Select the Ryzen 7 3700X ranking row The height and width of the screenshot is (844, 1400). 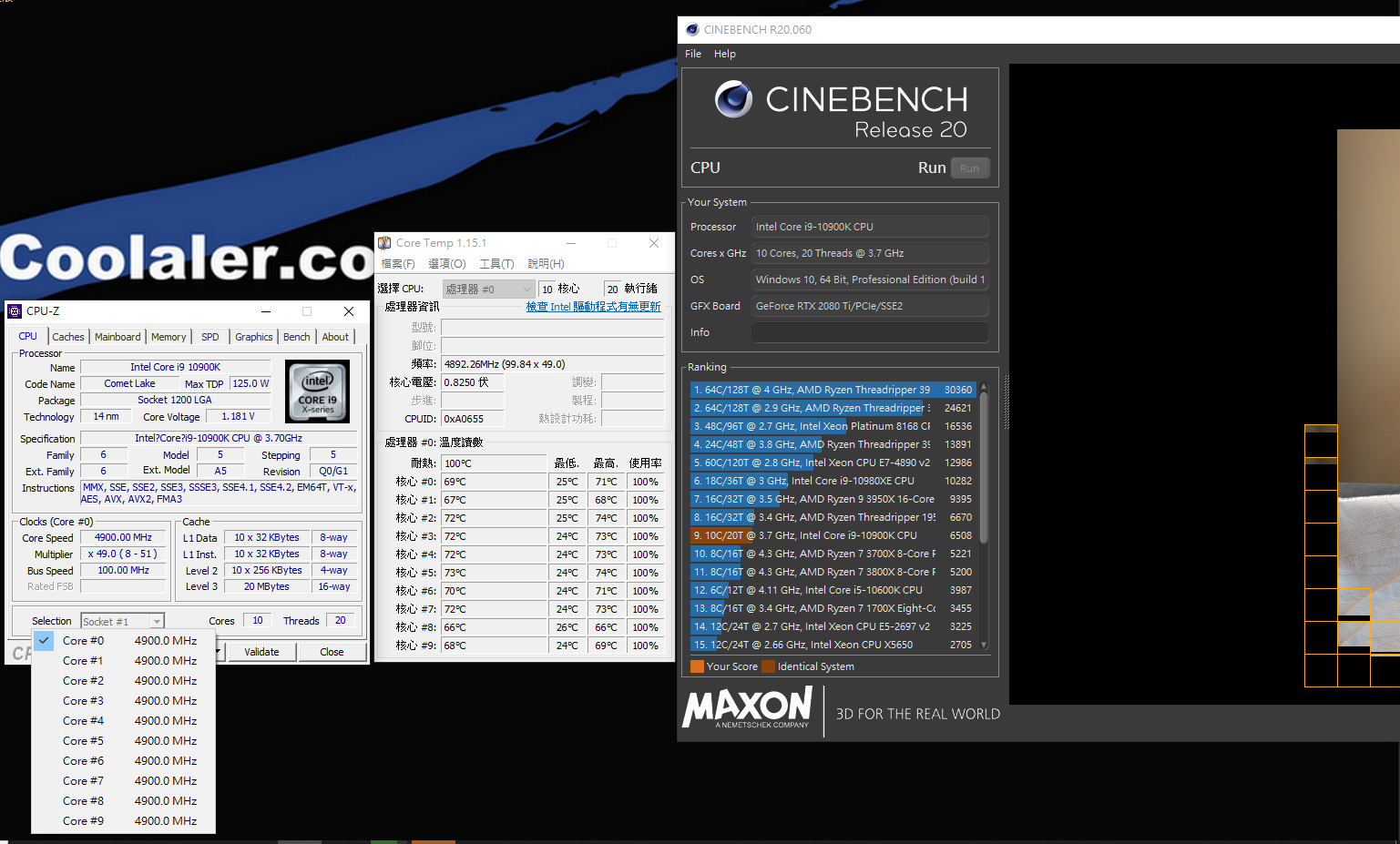[833, 554]
